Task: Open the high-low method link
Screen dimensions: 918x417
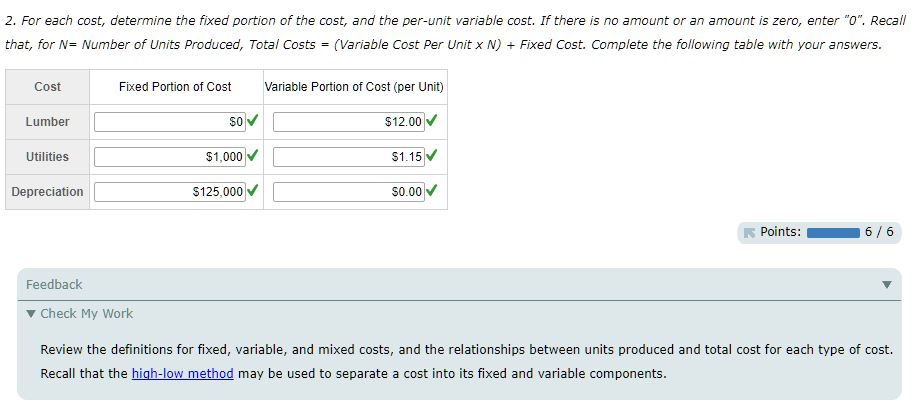Action: point(183,374)
